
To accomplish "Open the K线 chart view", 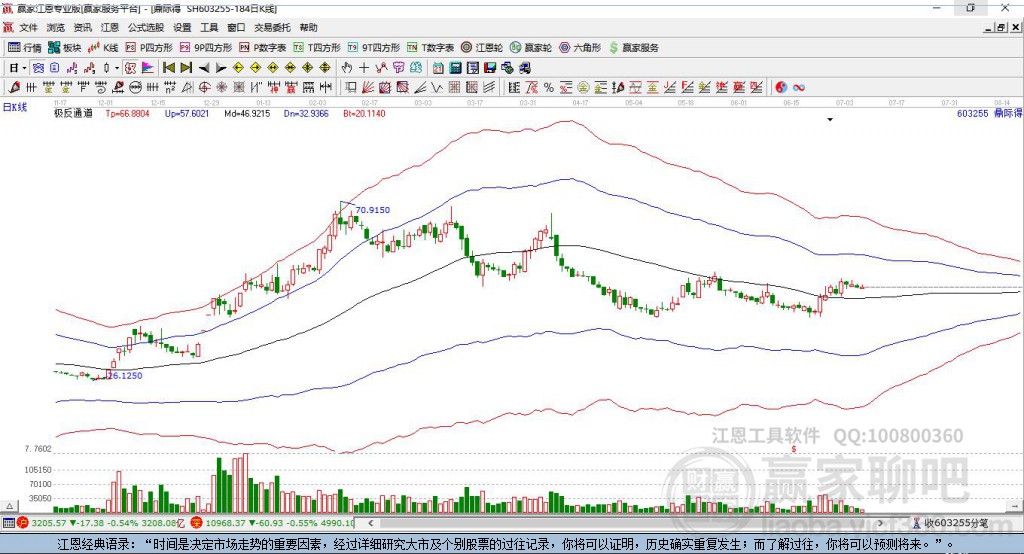I will [103, 48].
